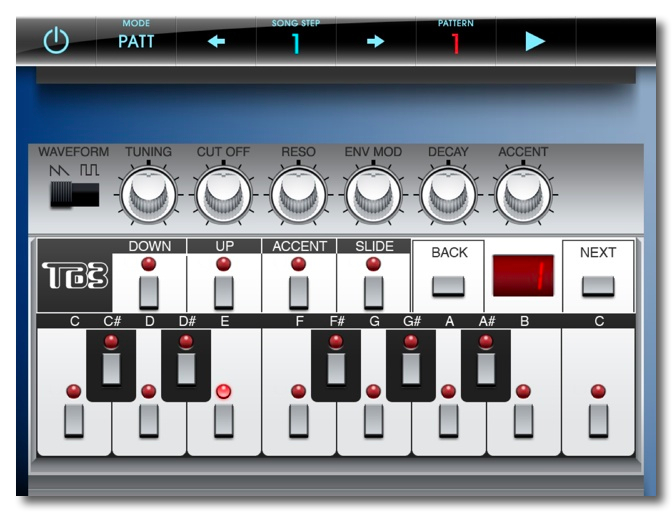Select the D# black key button

(x=186, y=369)
